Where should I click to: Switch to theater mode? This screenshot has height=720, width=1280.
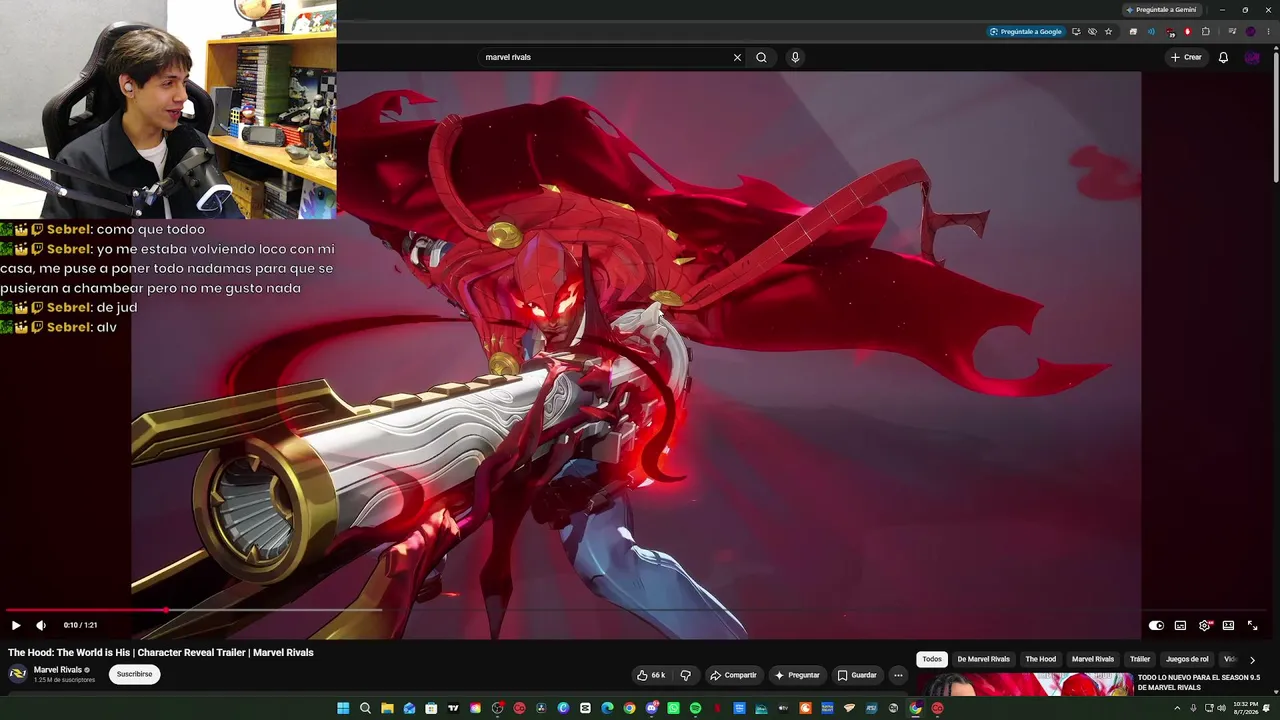coord(1228,625)
